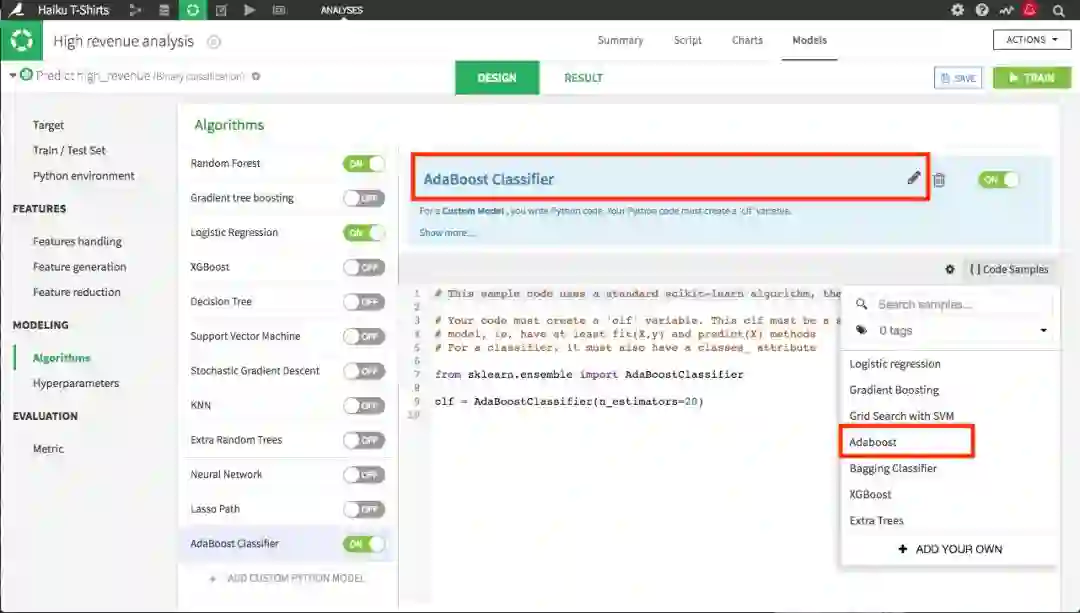The image size is (1080, 613).
Task: Open Train / Test Set settings
Action: (69, 150)
